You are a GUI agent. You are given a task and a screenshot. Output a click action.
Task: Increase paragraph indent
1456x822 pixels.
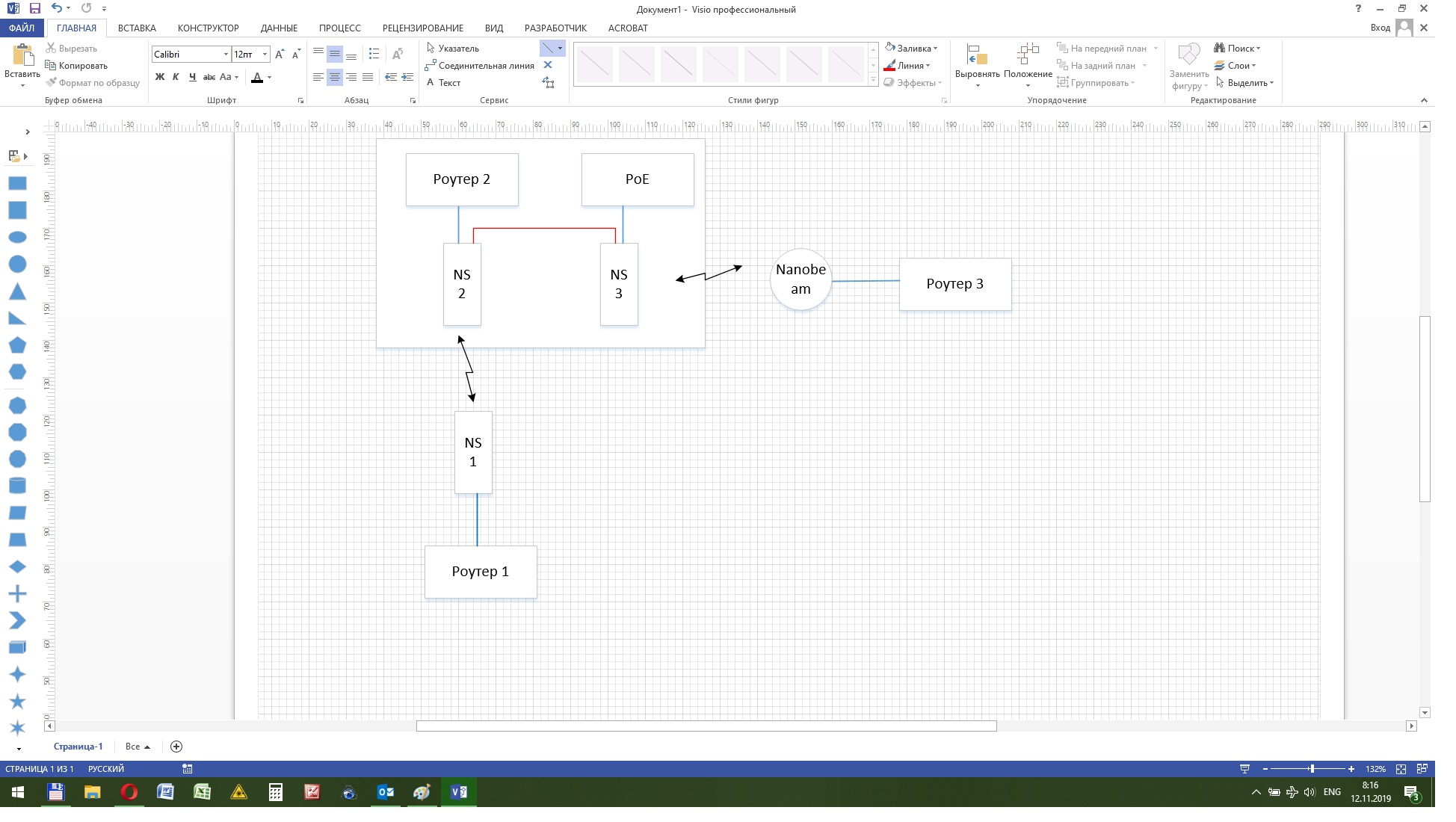click(407, 77)
